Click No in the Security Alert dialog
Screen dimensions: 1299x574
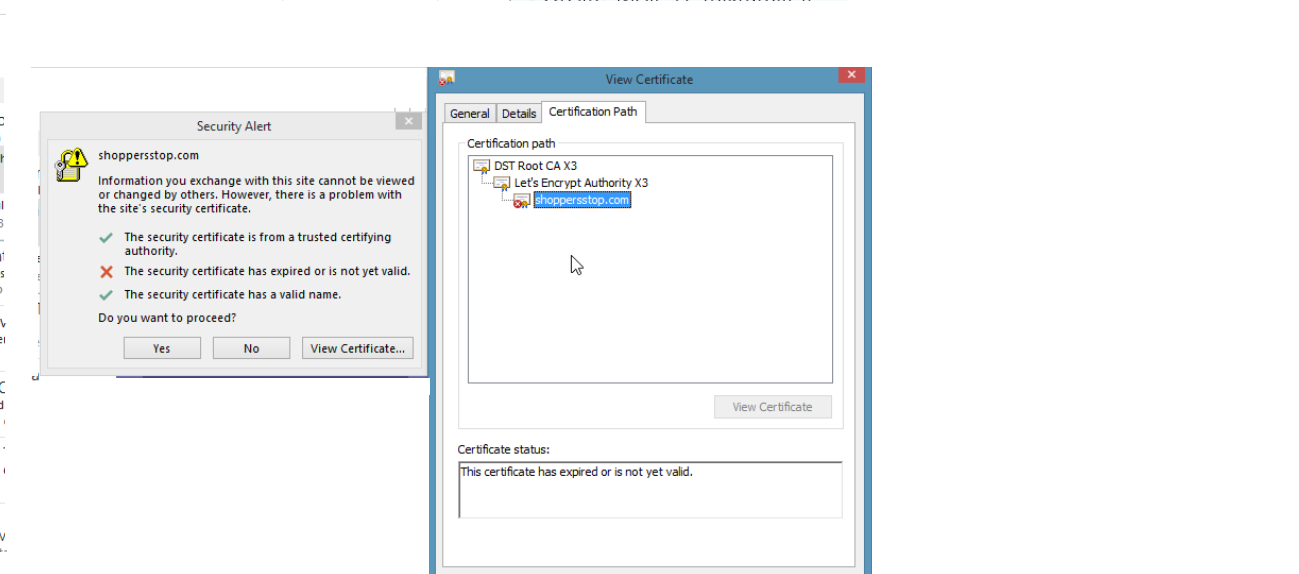251,348
